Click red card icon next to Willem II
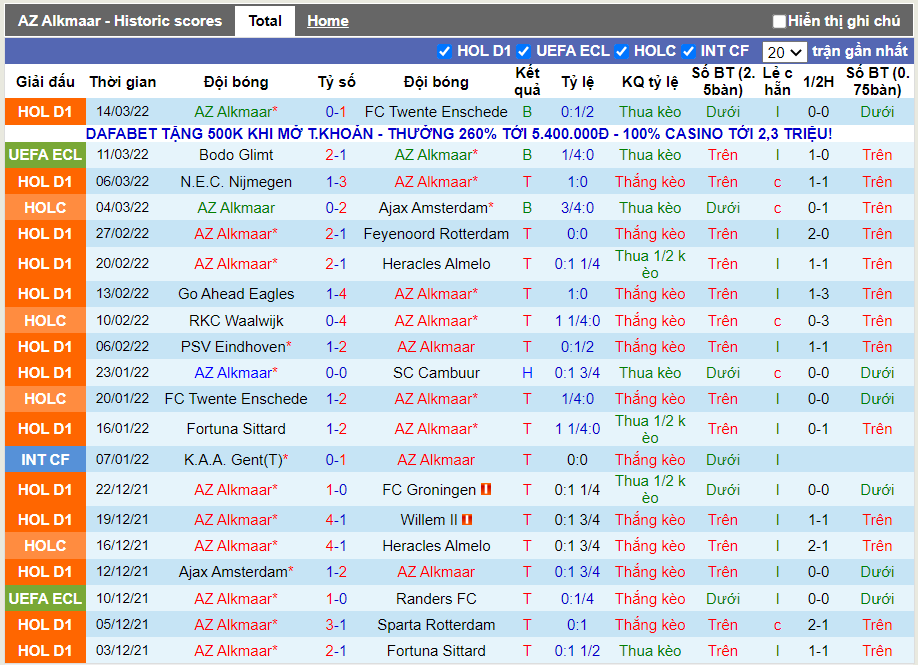This screenshot has height=665, width=918. 467,519
